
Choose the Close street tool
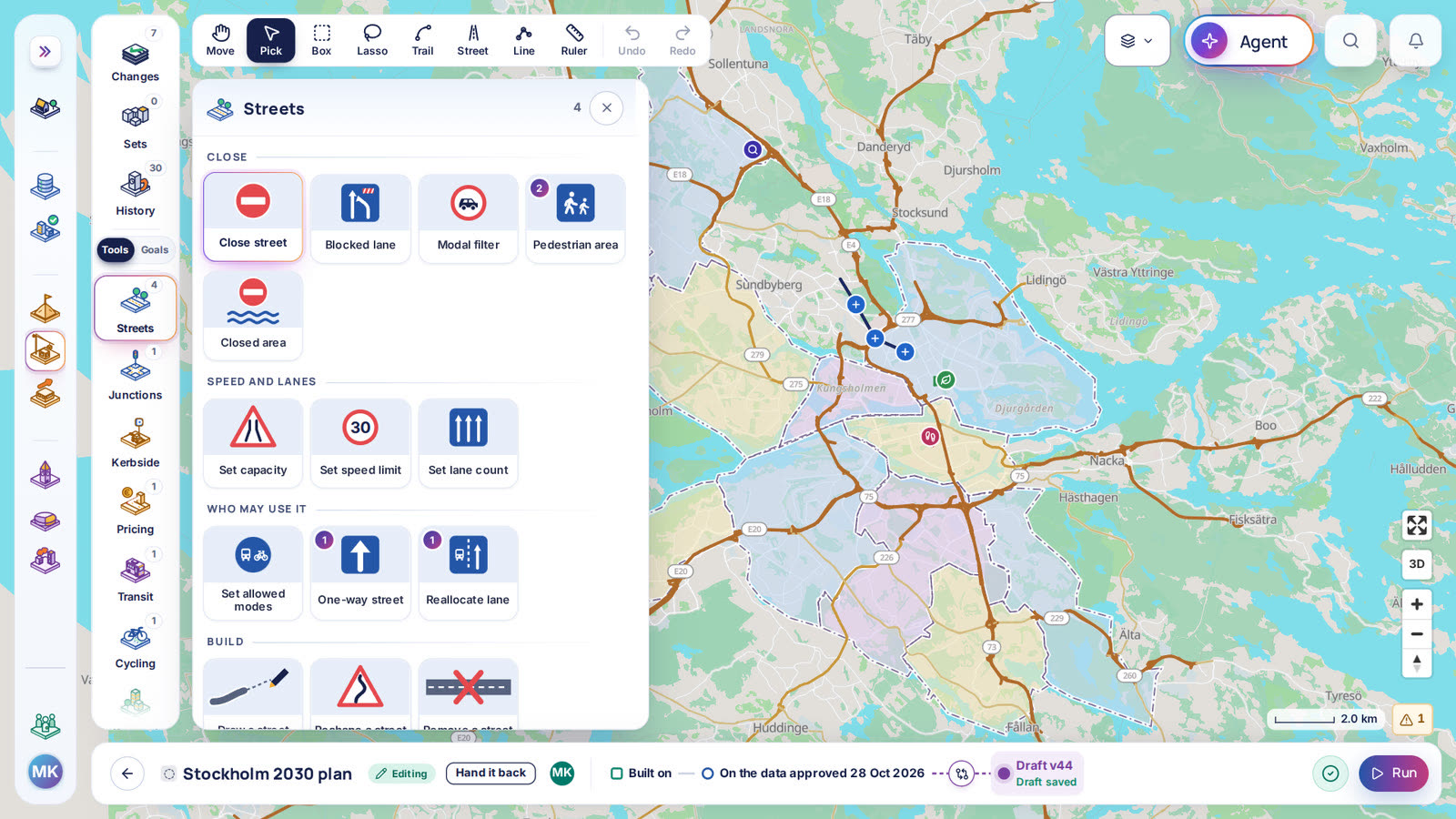[x=253, y=217]
